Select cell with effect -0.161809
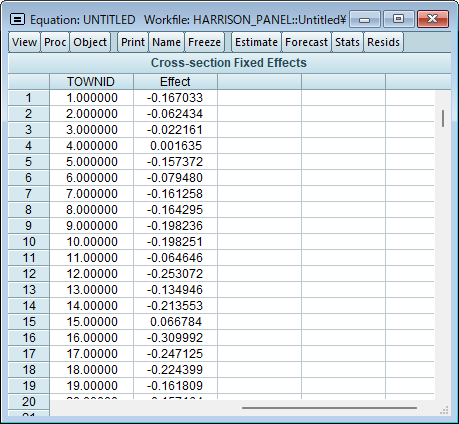Image resolution: width=459 pixels, height=424 pixels. point(175,386)
